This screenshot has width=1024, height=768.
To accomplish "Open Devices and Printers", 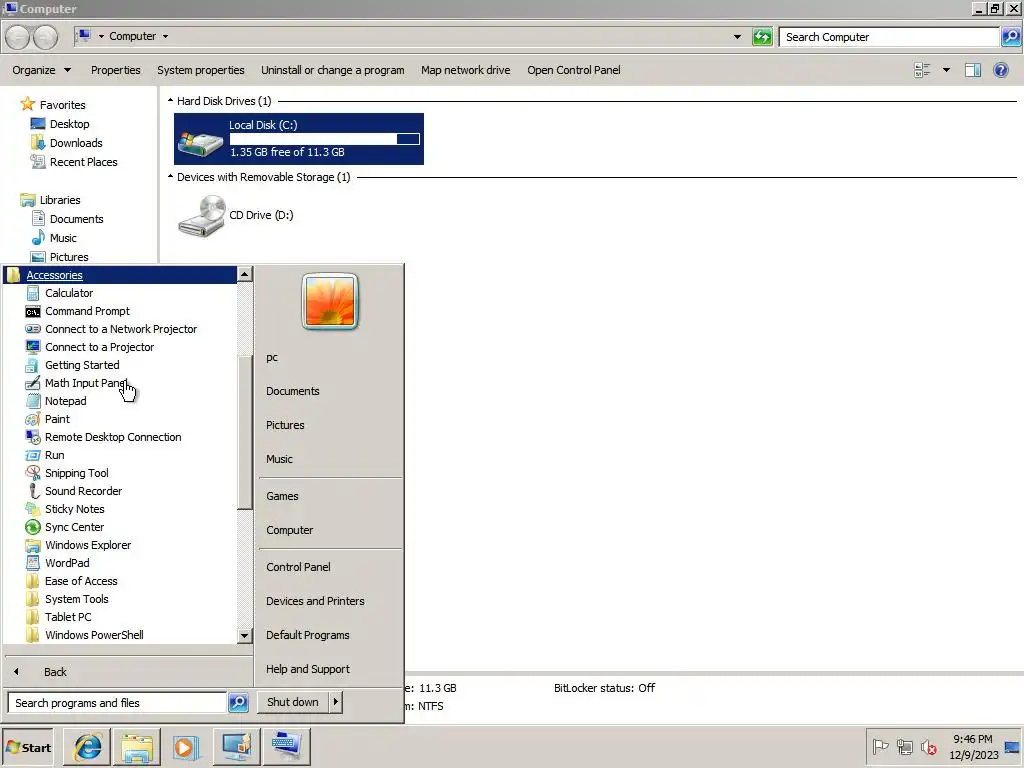I will (x=315, y=601).
